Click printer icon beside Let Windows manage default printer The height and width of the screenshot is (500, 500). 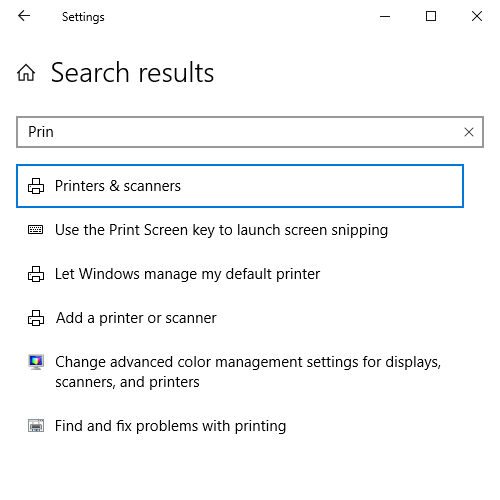(x=36, y=274)
